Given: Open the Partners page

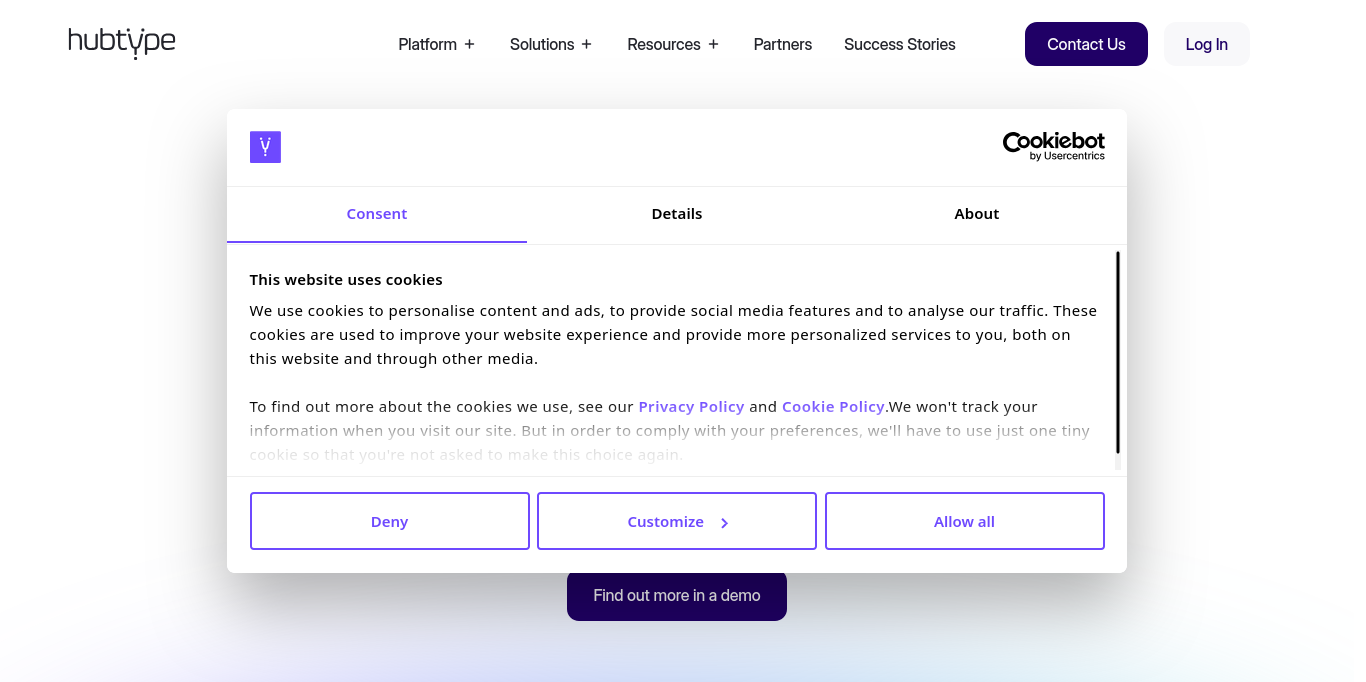Looking at the screenshot, I should pyautogui.click(x=782, y=44).
